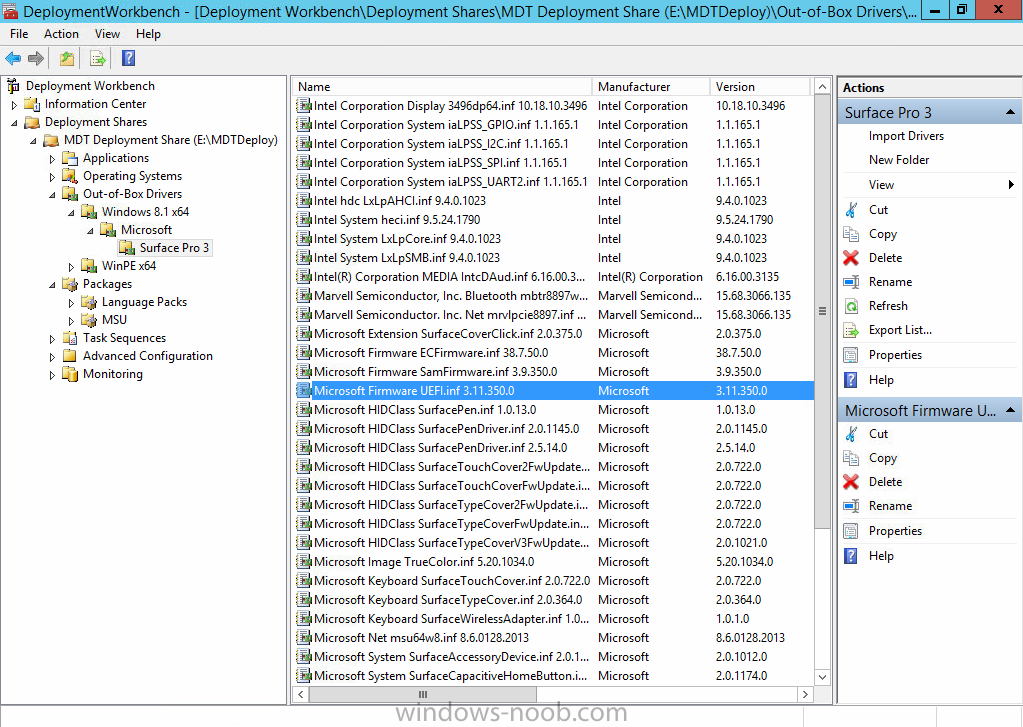Click the vertical scrollbar down arrow
The height and width of the screenshot is (727, 1023).
tap(822, 677)
